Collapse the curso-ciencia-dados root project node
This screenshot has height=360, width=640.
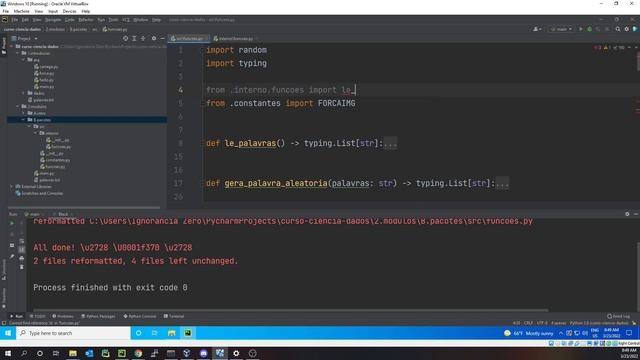pyautogui.click(x=12, y=47)
